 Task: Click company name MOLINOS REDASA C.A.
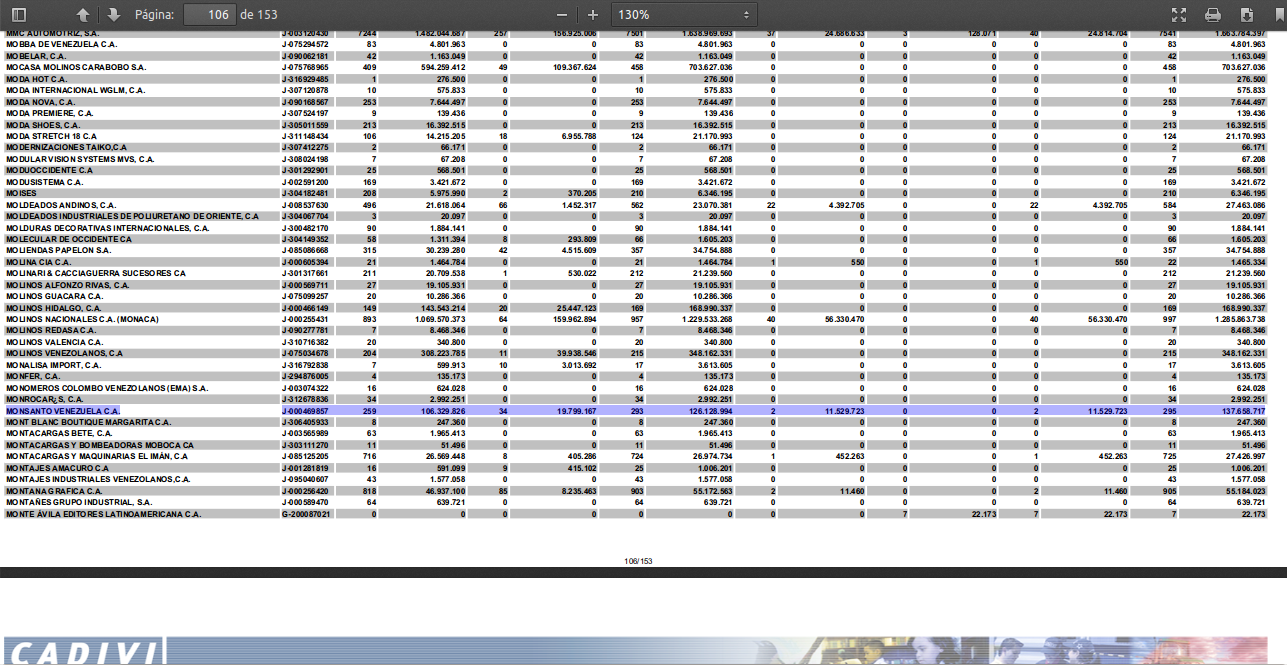(x=50, y=331)
